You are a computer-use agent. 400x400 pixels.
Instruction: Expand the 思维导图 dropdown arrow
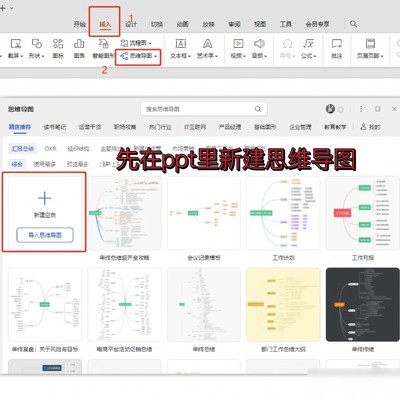point(155,56)
